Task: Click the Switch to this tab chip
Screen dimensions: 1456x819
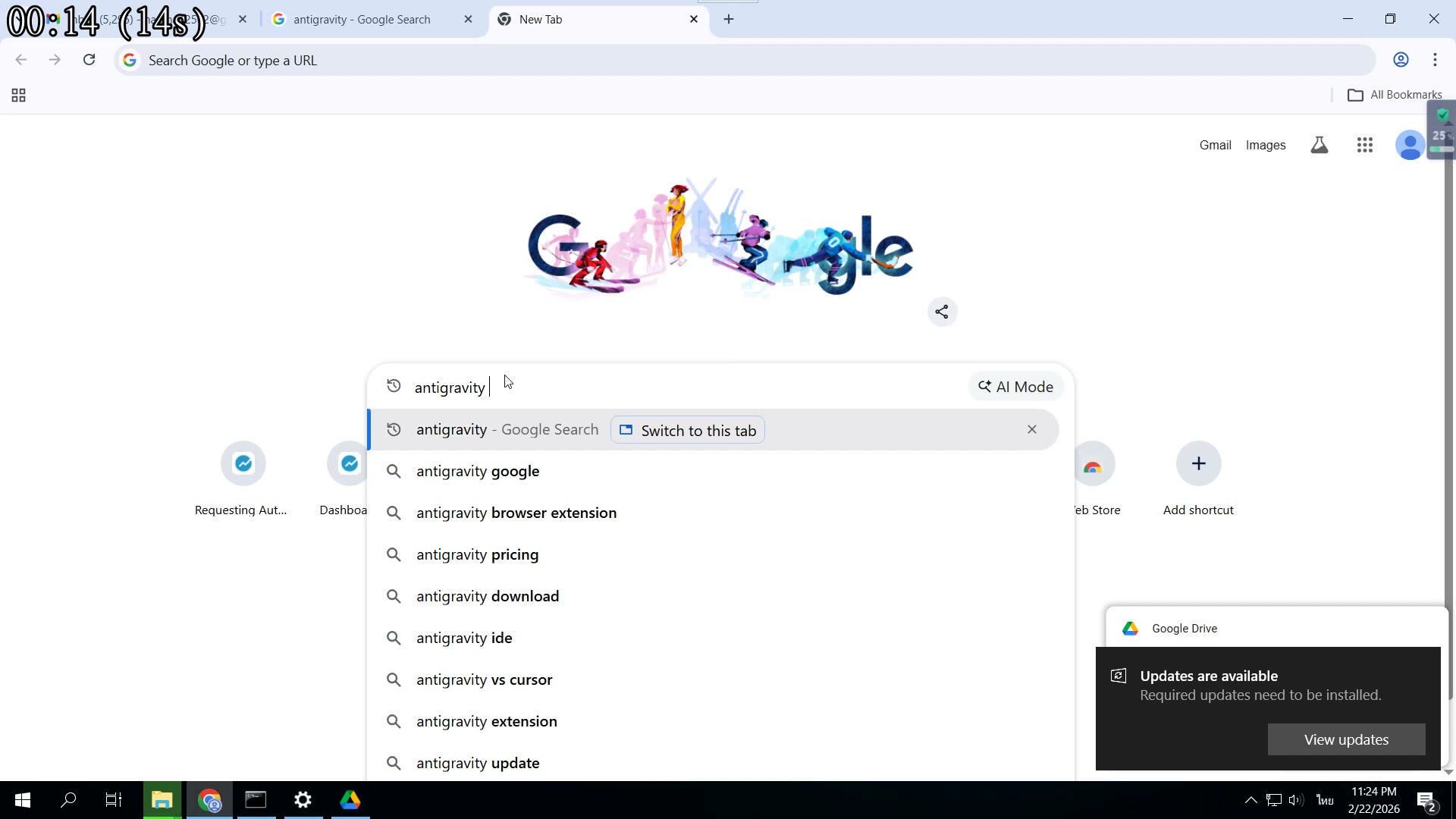Action: coord(687,430)
